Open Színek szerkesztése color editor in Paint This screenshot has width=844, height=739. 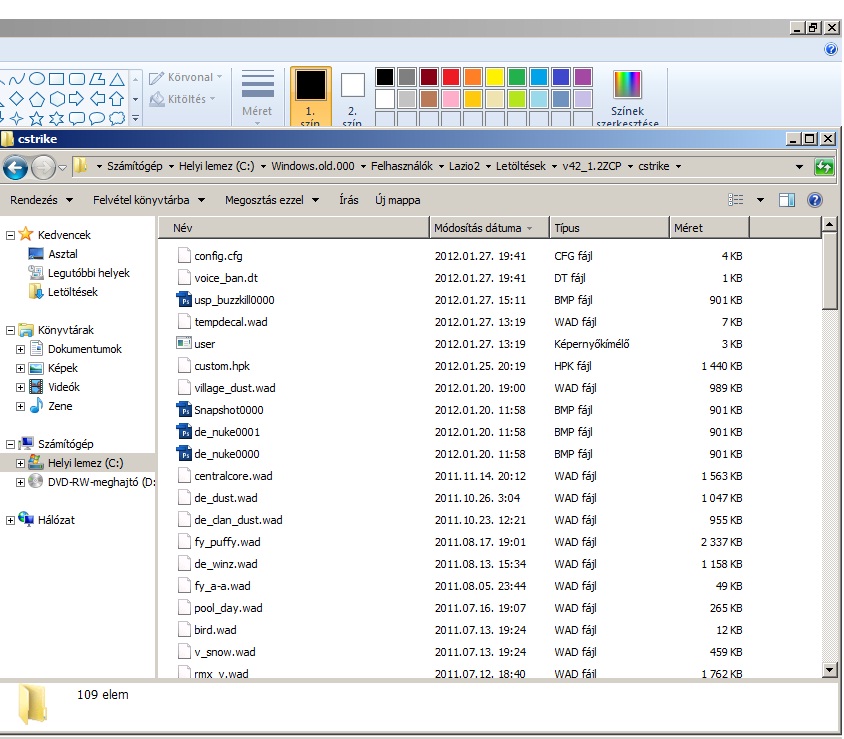628,98
